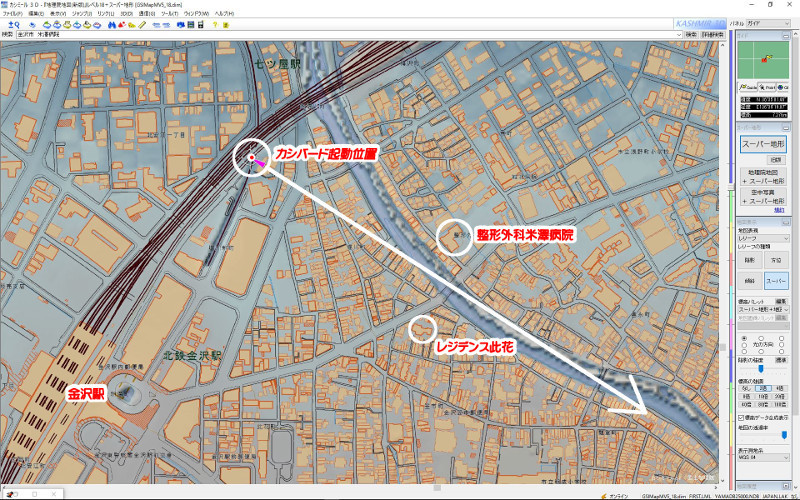This screenshot has height=500, width=800.
Task: Select the yellow ruler measure tool
Action: [142, 24]
